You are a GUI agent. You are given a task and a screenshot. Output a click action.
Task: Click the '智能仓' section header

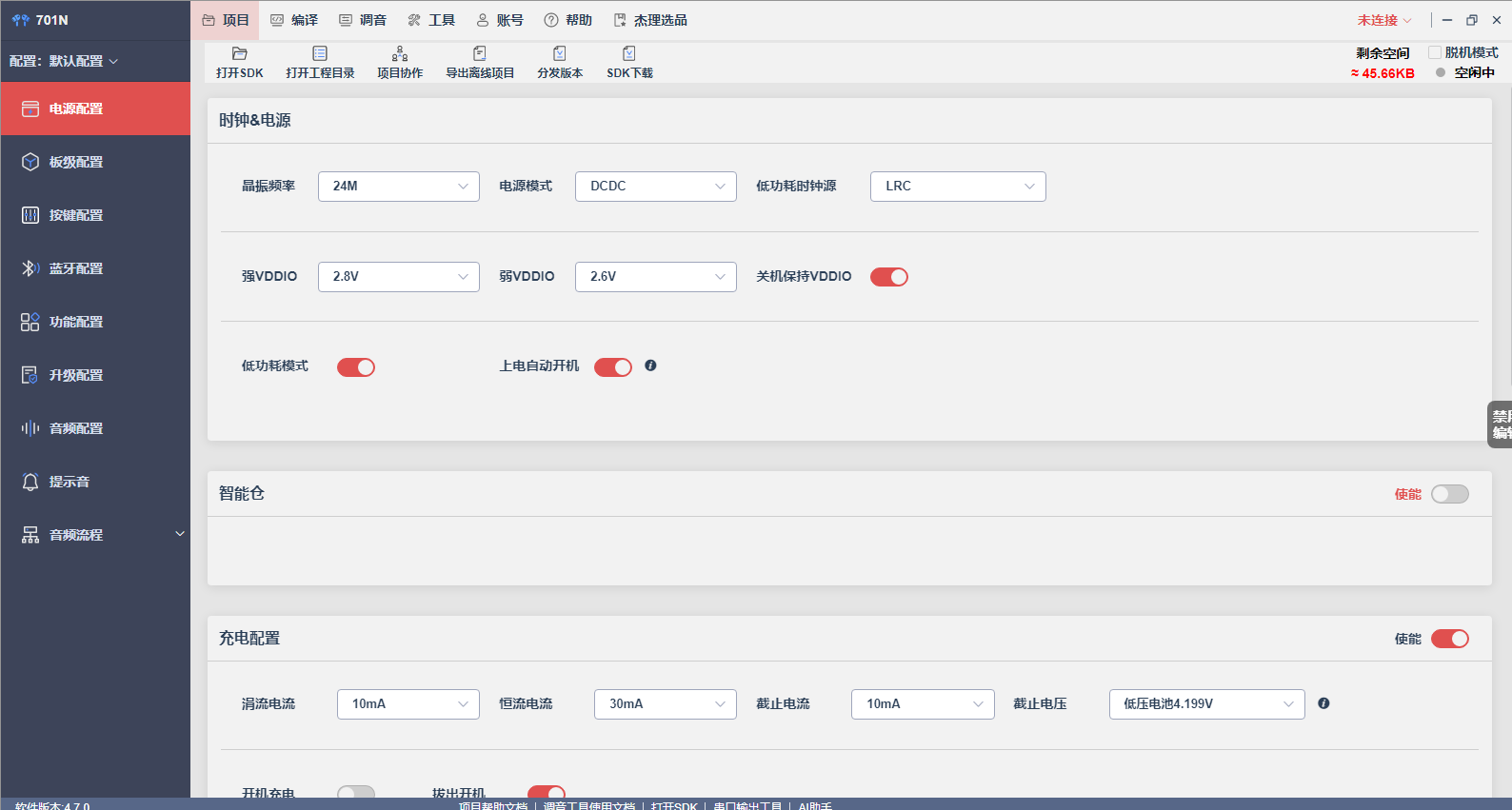pos(242,493)
